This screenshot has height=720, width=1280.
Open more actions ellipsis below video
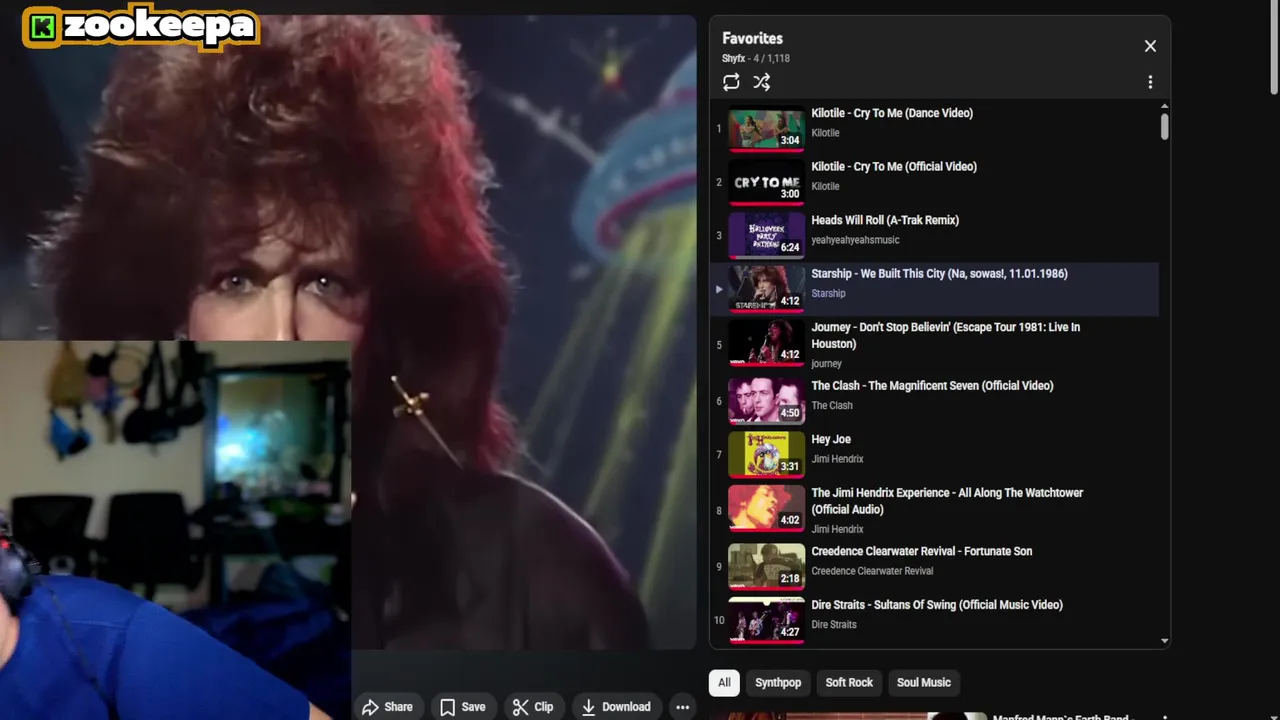tap(683, 707)
